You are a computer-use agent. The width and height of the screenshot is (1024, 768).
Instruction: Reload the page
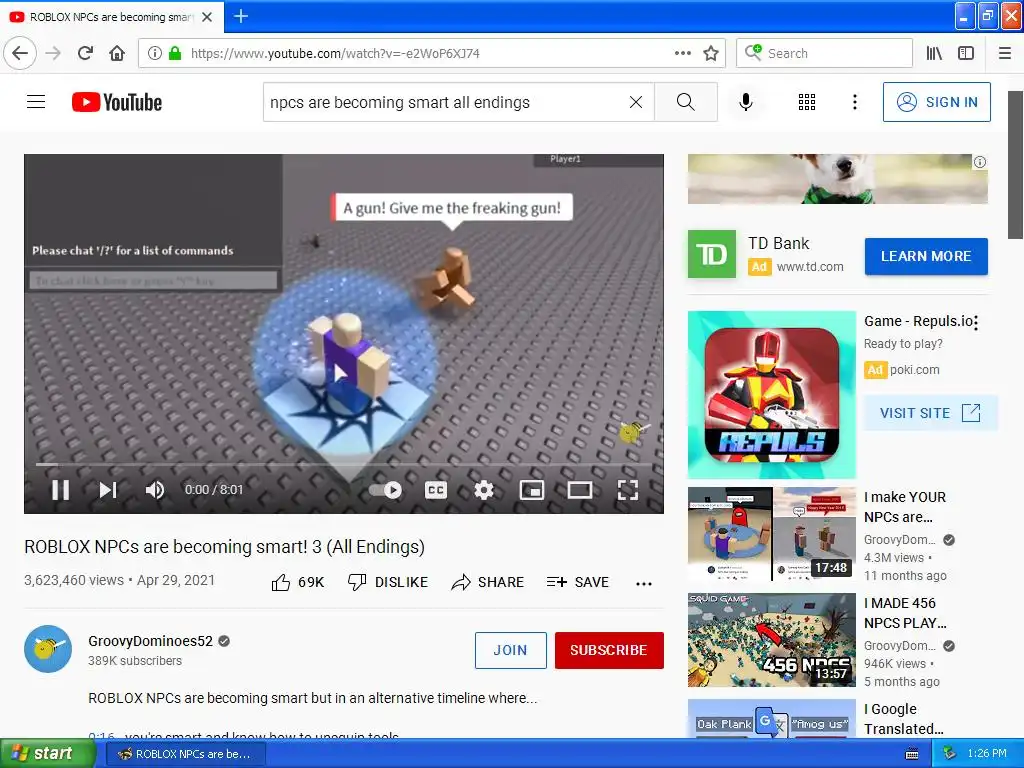coord(86,54)
